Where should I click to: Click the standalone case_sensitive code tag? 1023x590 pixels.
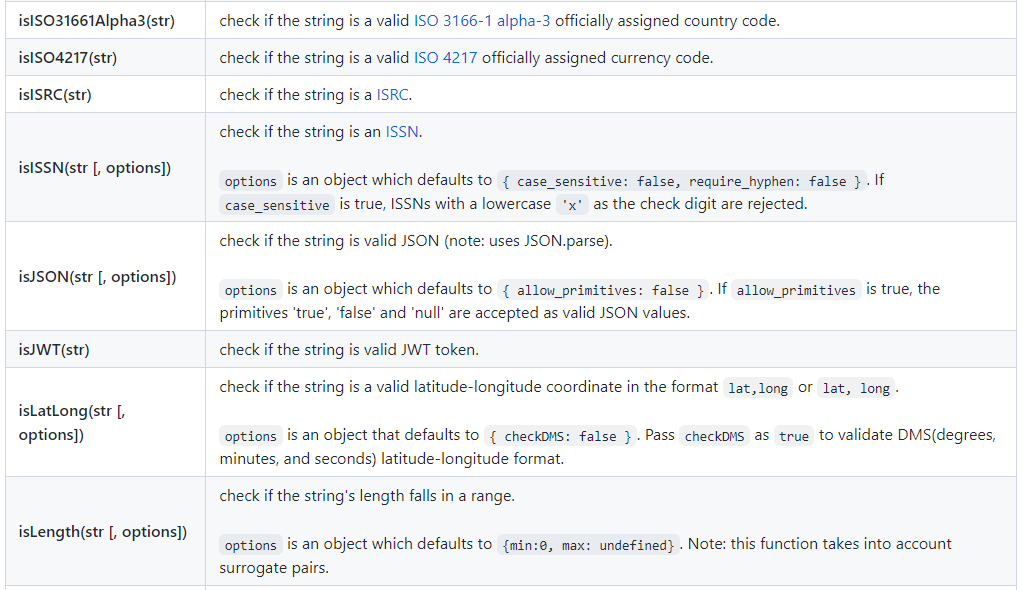pyautogui.click(x=277, y=205)
